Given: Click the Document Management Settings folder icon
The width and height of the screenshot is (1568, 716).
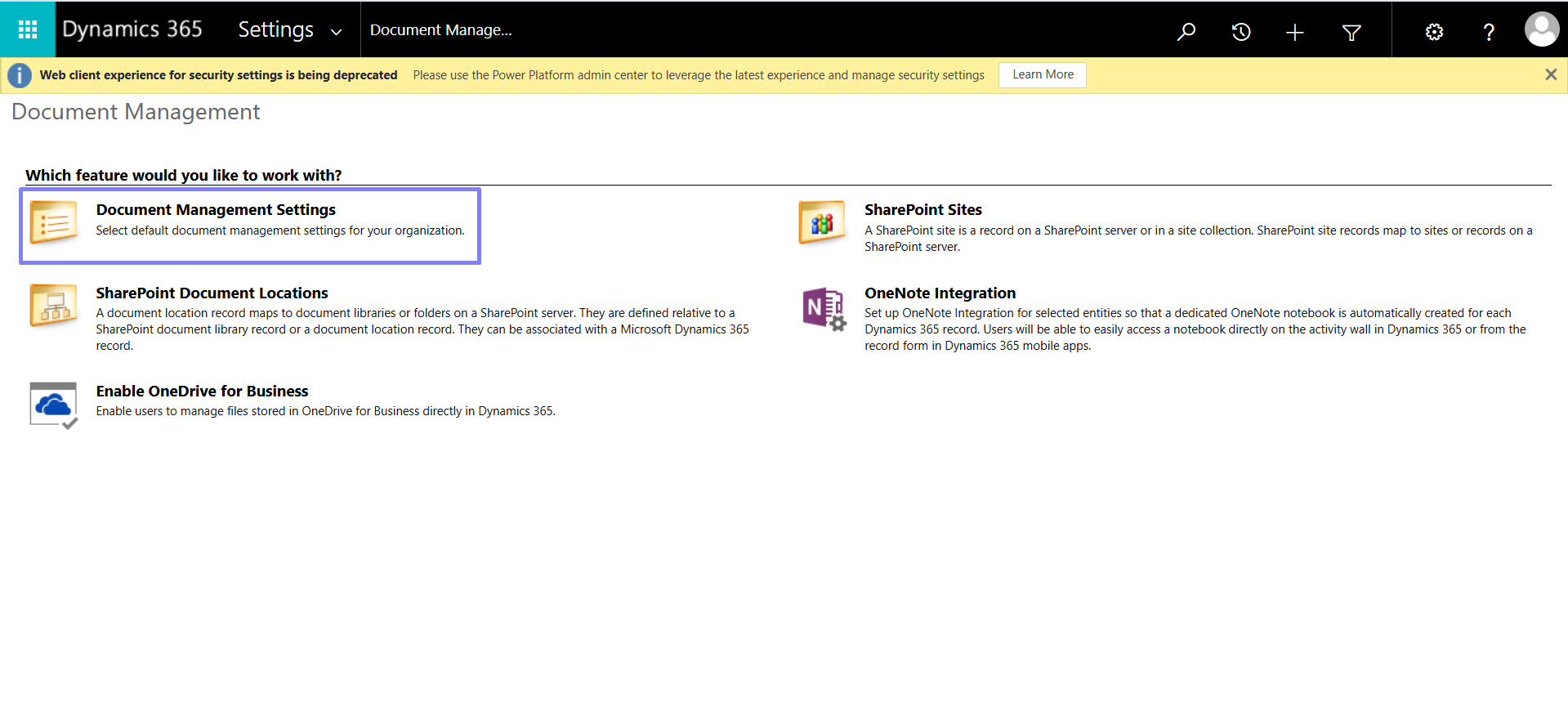Looking at the screenshot, I should coord(54,222).
